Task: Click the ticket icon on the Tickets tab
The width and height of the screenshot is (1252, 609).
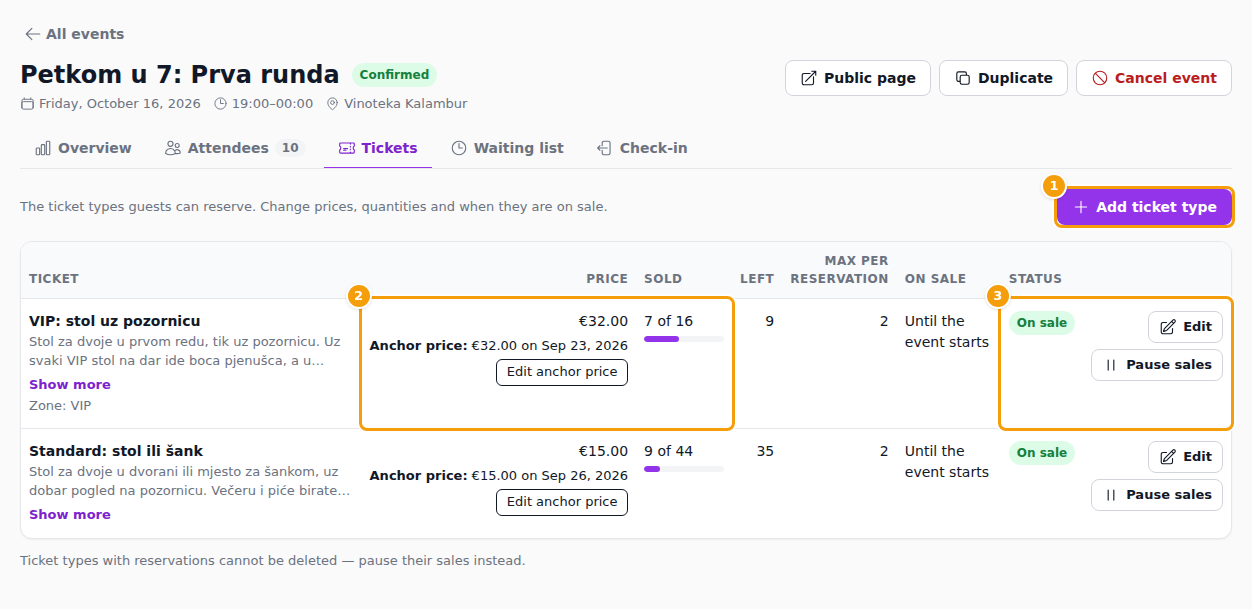Action: [347, 148]
